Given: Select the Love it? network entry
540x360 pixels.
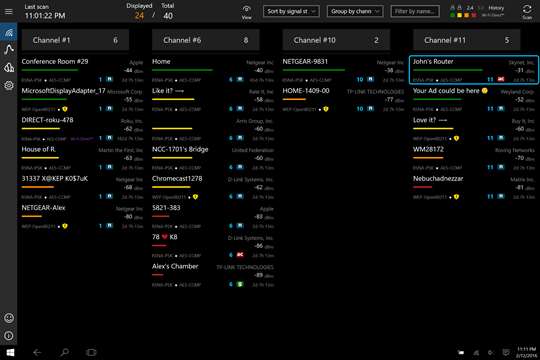Looking at the screenshot, I should tap(474, 129).
